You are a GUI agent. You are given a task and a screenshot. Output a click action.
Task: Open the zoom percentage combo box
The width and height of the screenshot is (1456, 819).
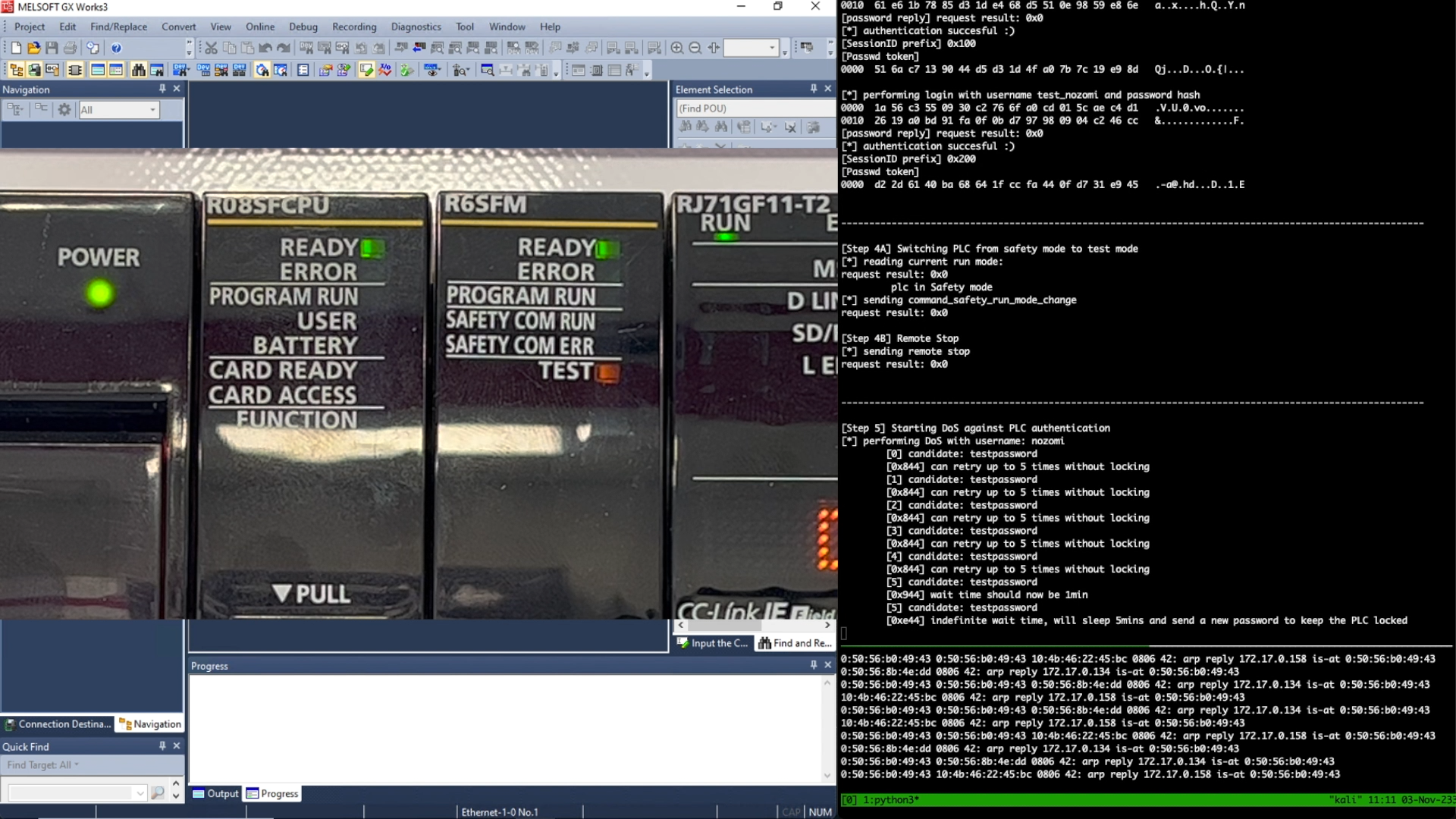click(772, 48)
